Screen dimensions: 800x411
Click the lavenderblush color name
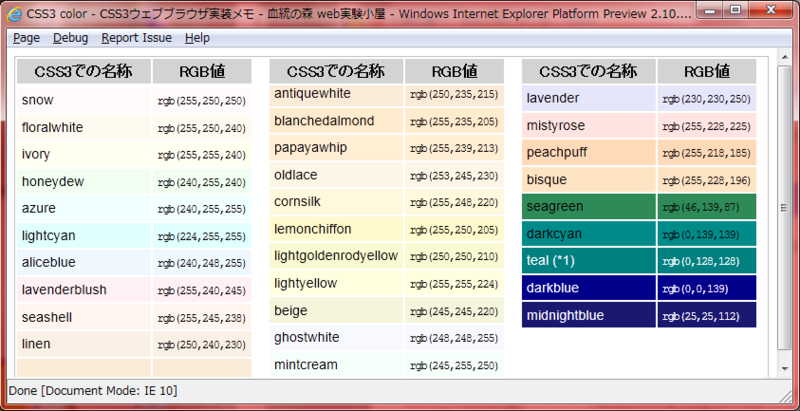[64, 290]
